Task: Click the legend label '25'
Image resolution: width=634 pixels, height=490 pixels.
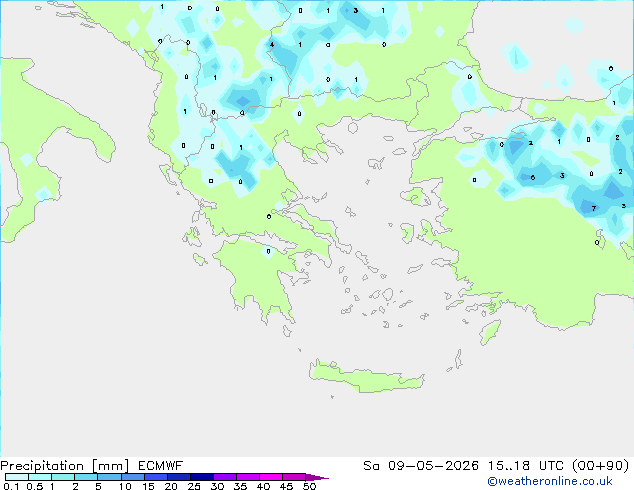Action: point(194,486)
